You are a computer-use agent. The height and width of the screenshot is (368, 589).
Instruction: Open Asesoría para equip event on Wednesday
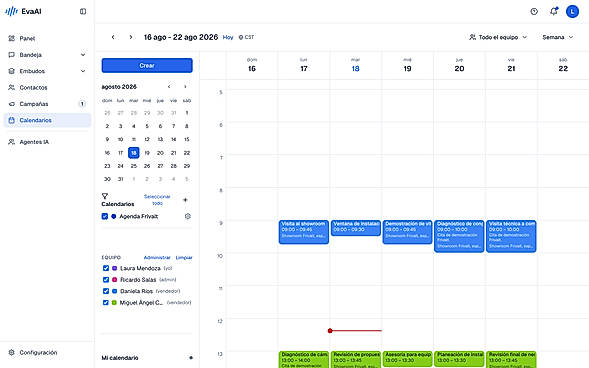407,360
